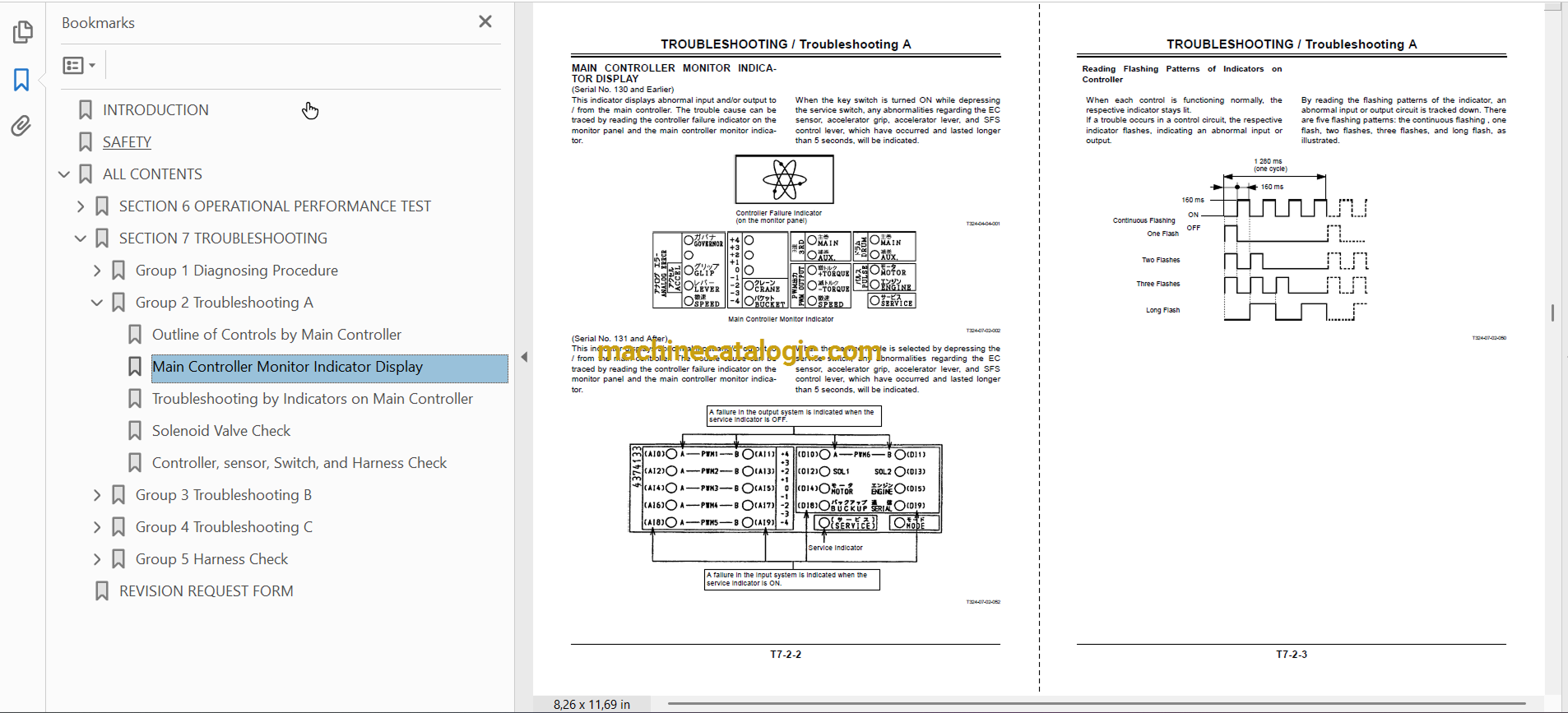This screenshot has width=1568, height=713.
Task: Click bookmark icon beside Solenoid Valve Check
Action: tap(135, 430)
